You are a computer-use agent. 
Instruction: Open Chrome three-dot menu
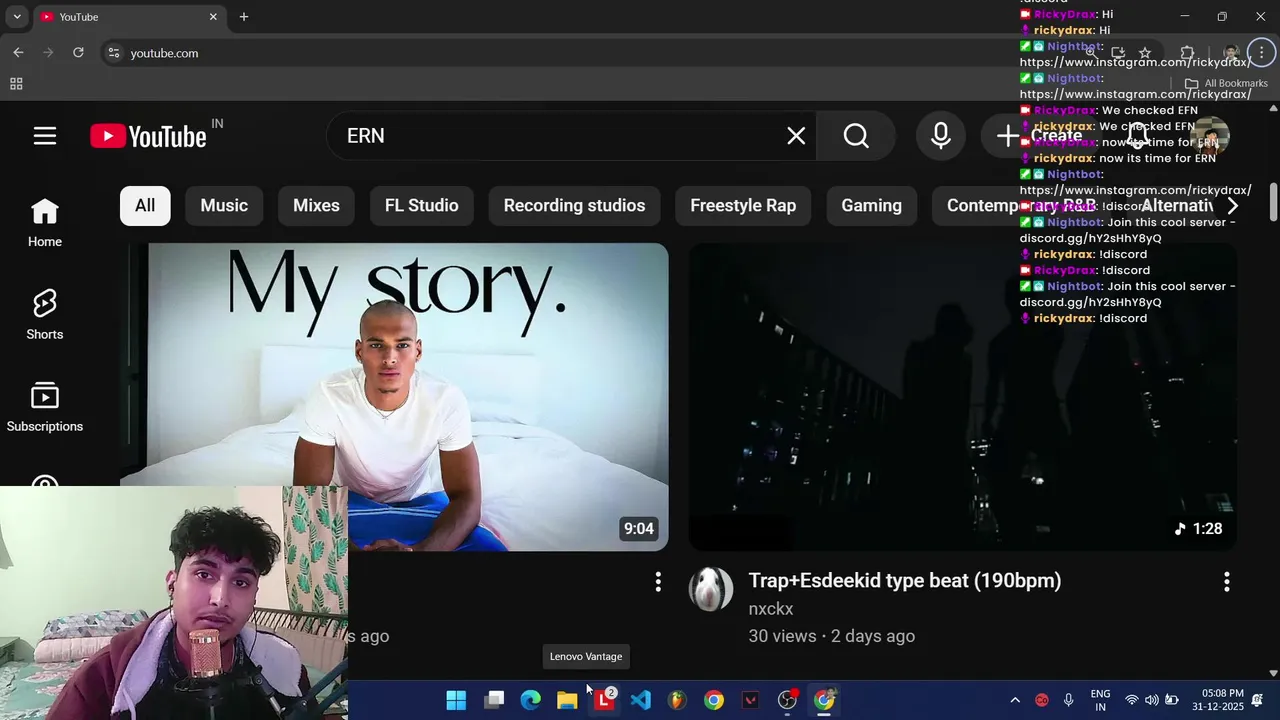1261,53
